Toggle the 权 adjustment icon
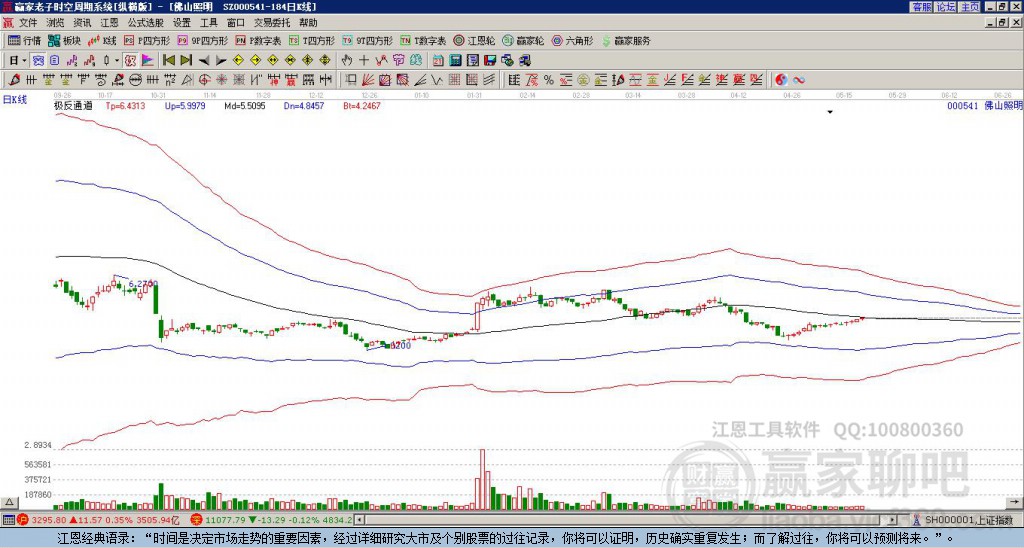1024x548 pixels. tap(130, 61)
